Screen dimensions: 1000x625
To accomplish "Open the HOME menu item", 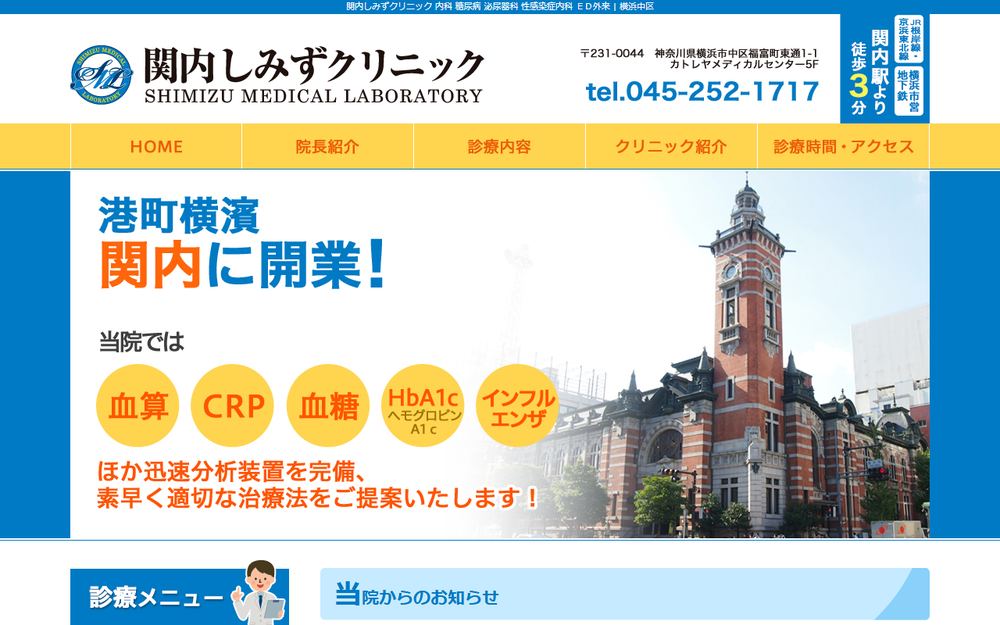I will pos(156,147).
